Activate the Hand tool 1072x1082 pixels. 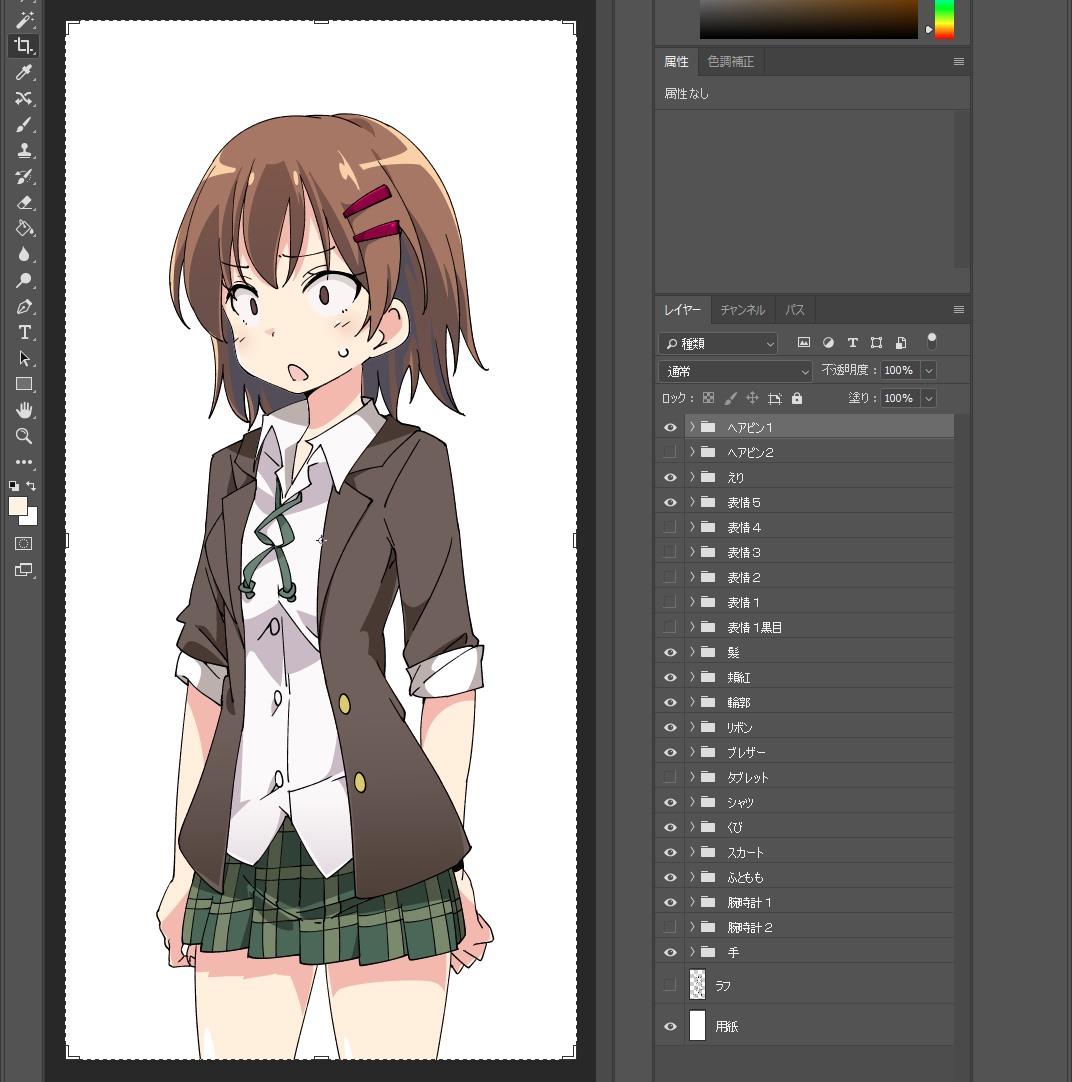click(24, 410)
